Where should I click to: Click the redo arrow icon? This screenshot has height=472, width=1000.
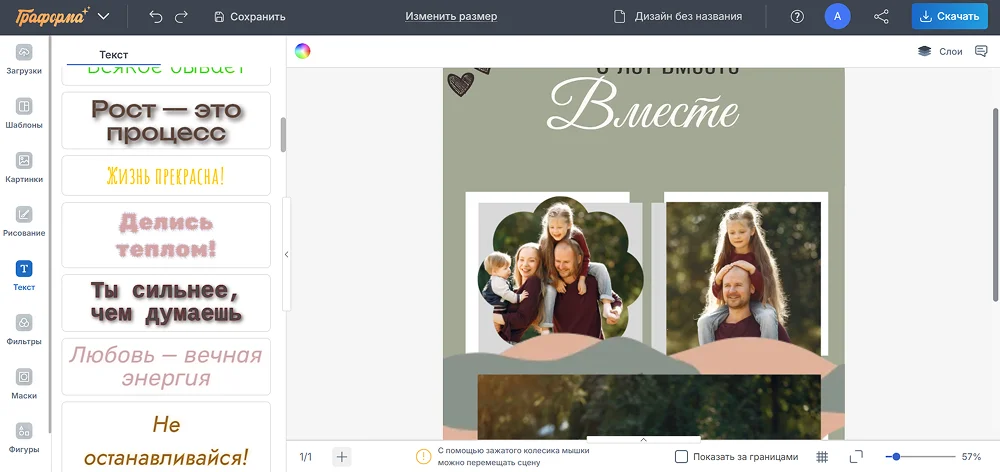pos(182,17)
